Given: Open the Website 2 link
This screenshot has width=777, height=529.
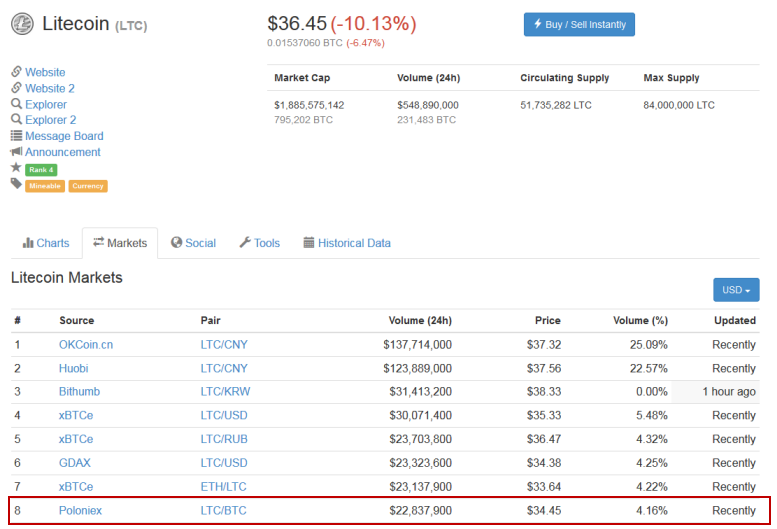Looking at the screenshot, I should point(50,88).
